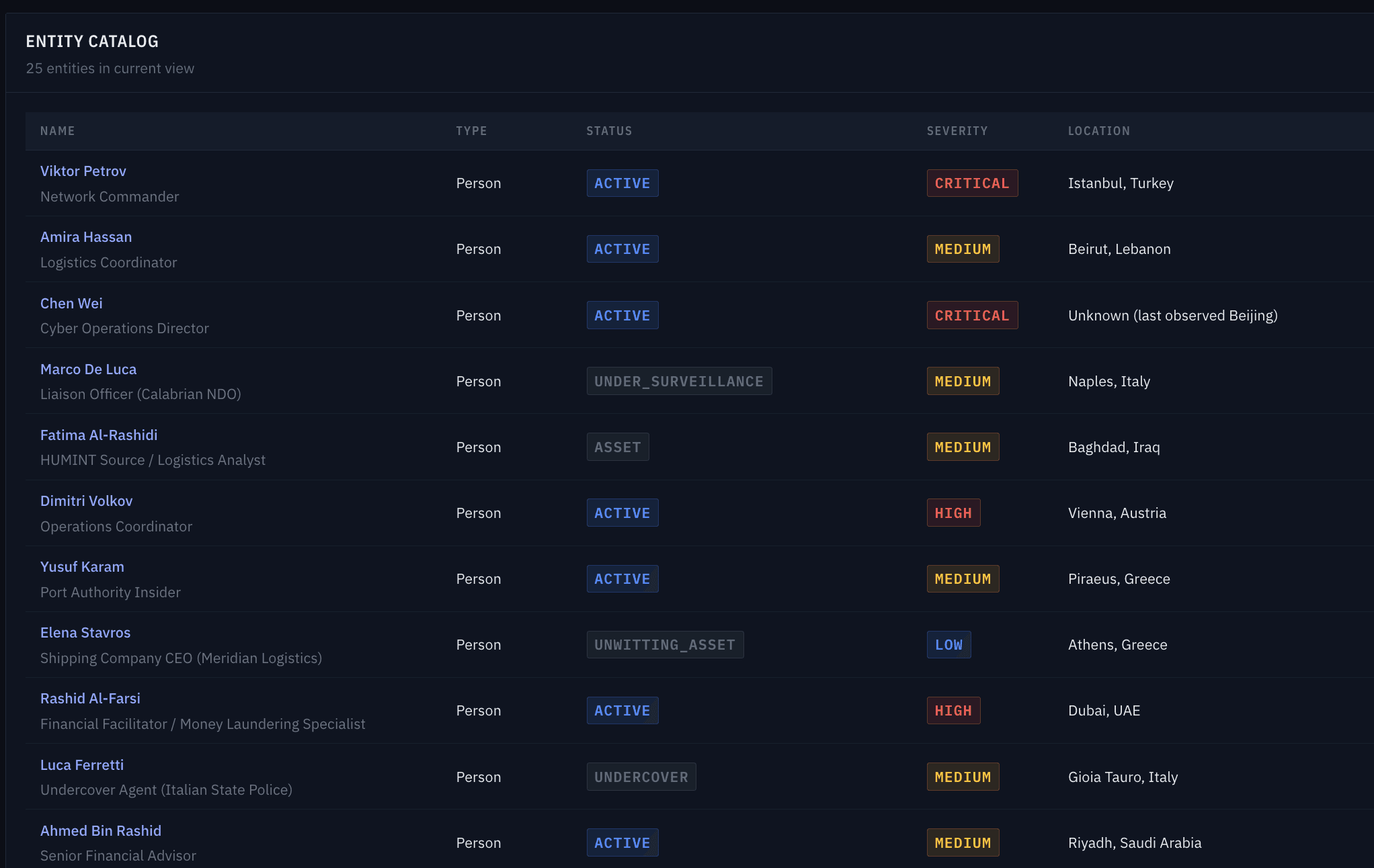Select the Elena Stavros shipping CEO link

pos(85,632)
